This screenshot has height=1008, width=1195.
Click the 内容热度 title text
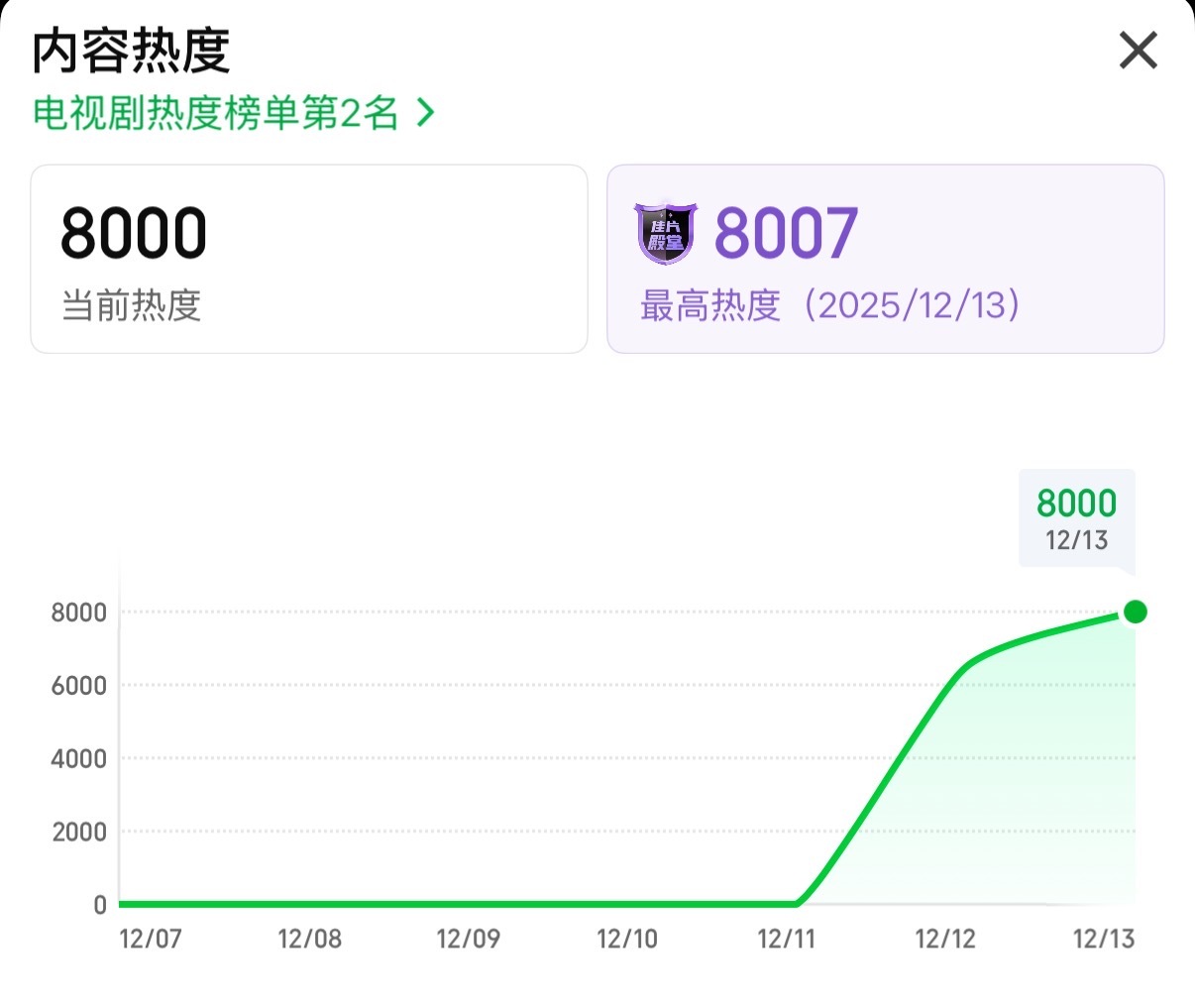[x=131, y=52]
